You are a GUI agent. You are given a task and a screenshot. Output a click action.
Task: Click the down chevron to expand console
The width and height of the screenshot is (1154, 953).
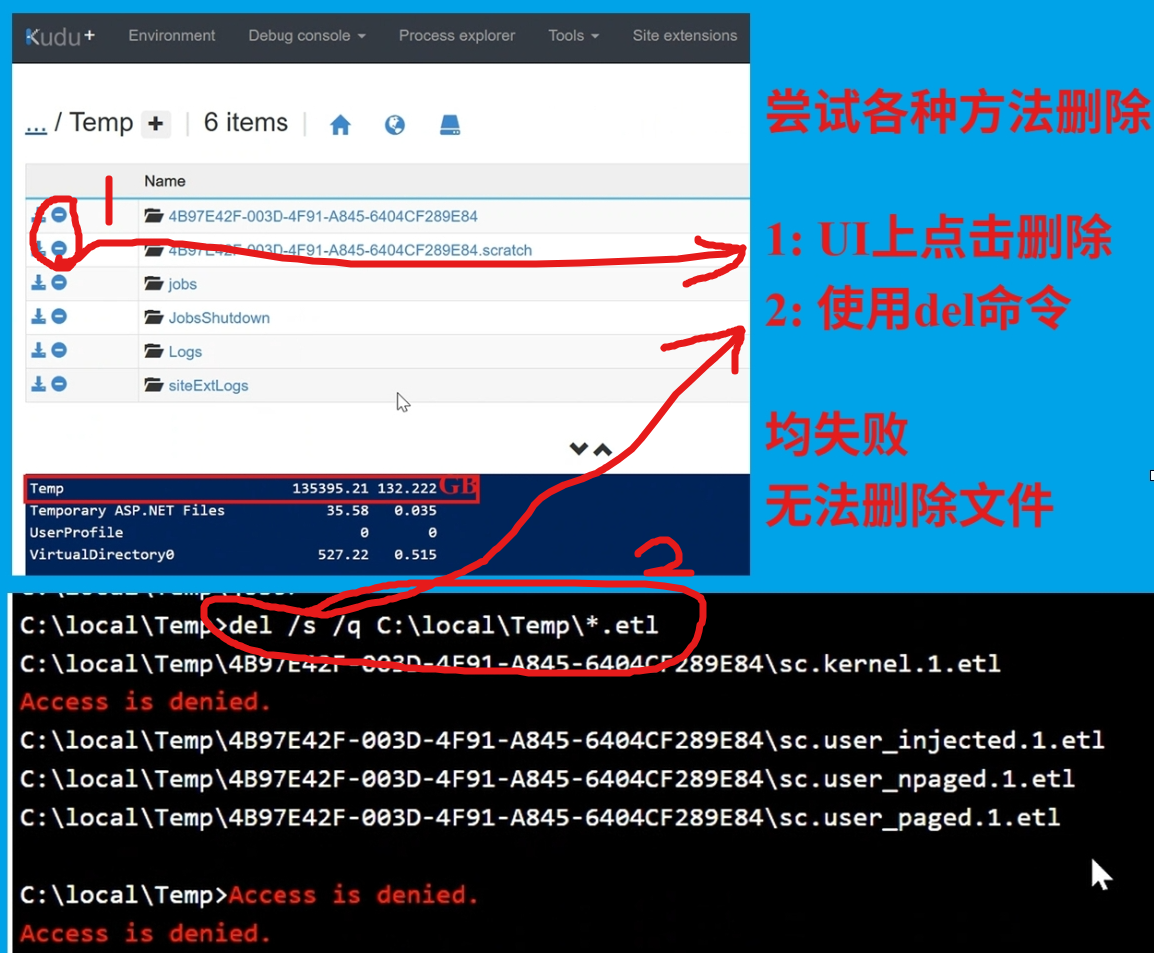(x=578, y=449)
